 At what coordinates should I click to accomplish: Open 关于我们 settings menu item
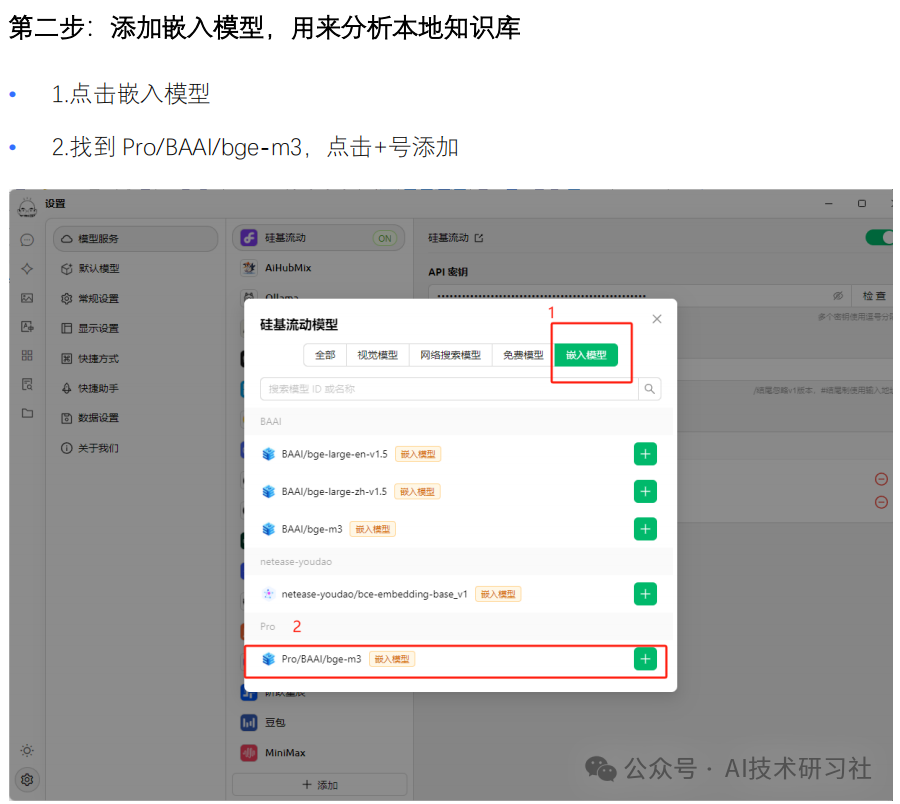pyautogui.click(x=135, y=448)
